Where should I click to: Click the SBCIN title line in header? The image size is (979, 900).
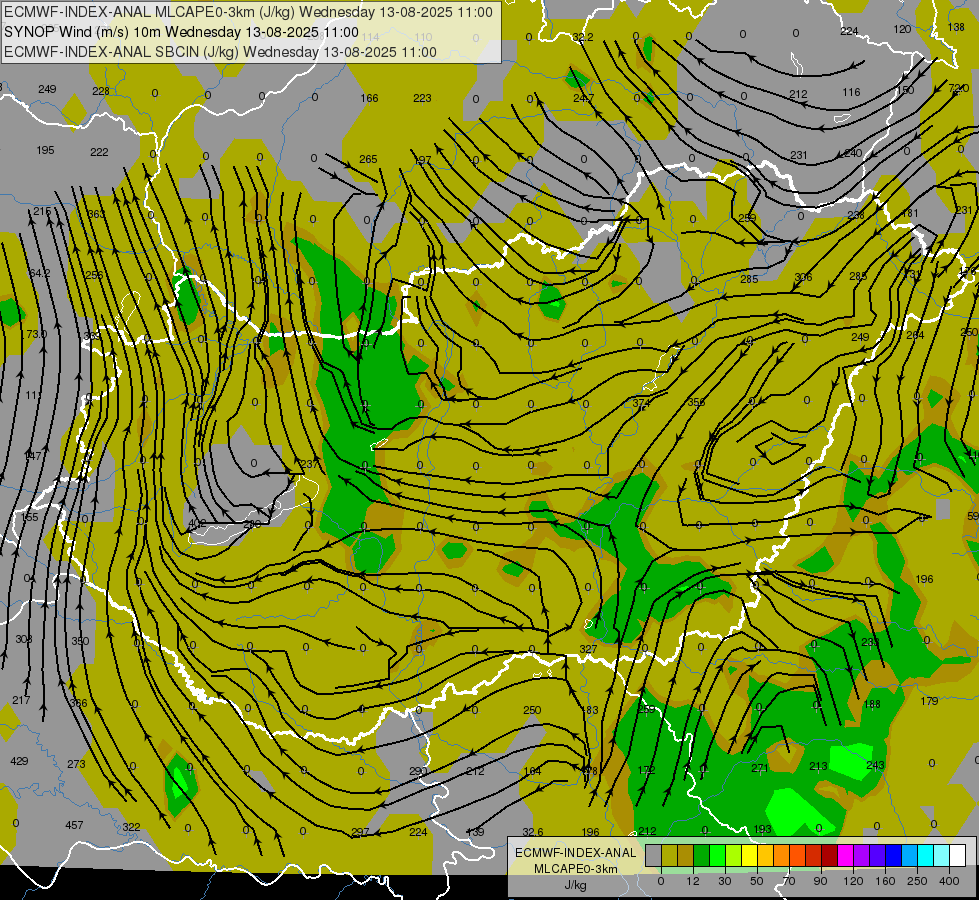click(x=220, y=52)
